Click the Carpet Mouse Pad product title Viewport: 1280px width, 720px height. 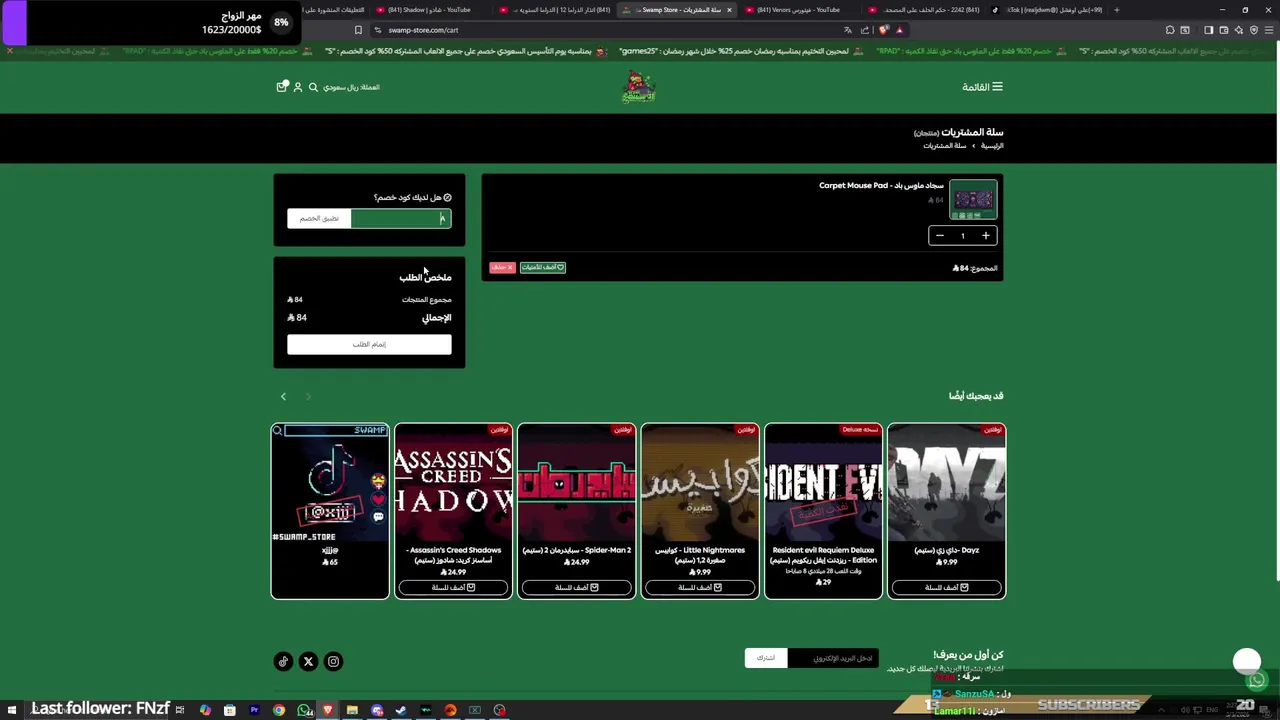881,186
